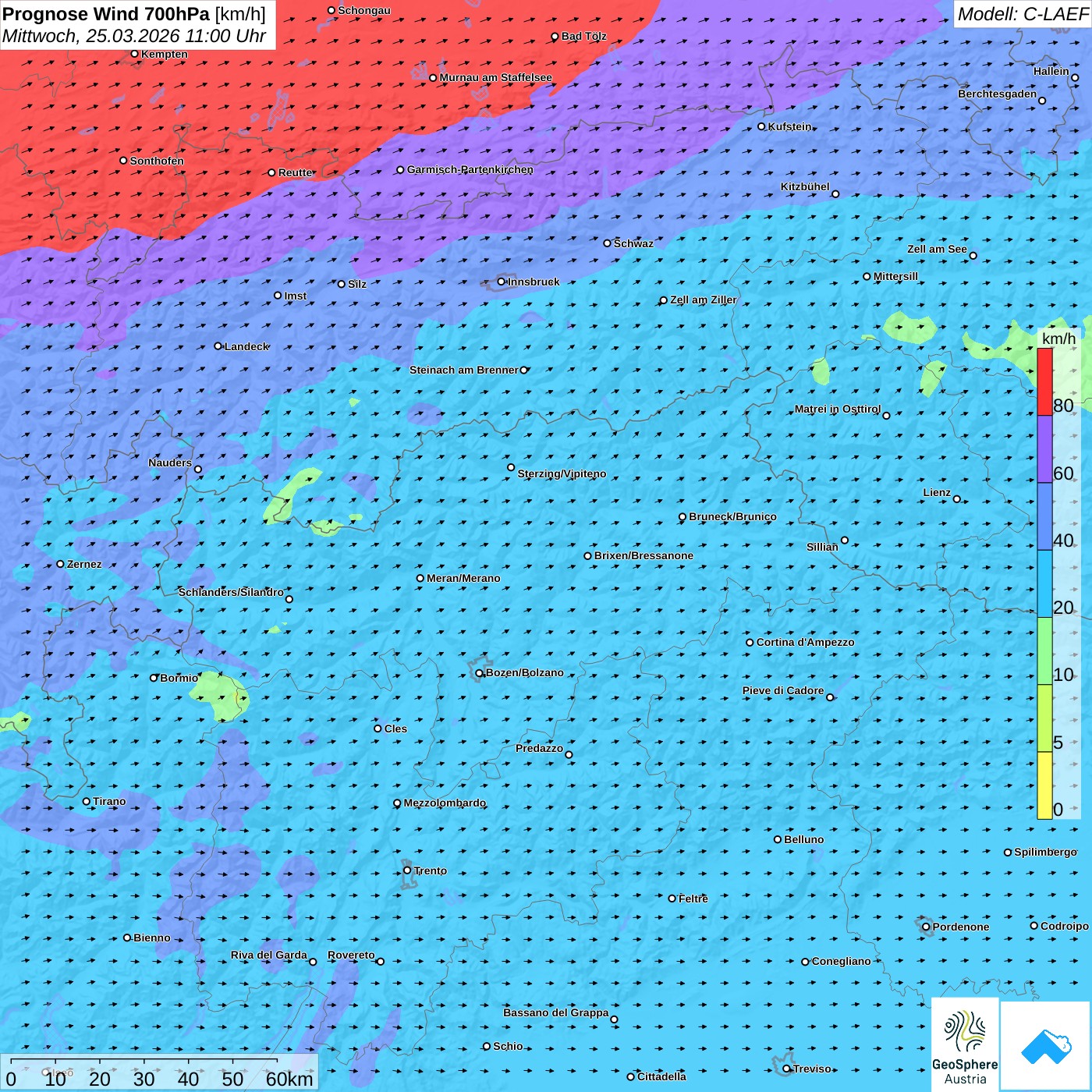This screenshot has width=1092, height=1092.
Task: Click the Mezzolombardo label
Action: point(445,803)
